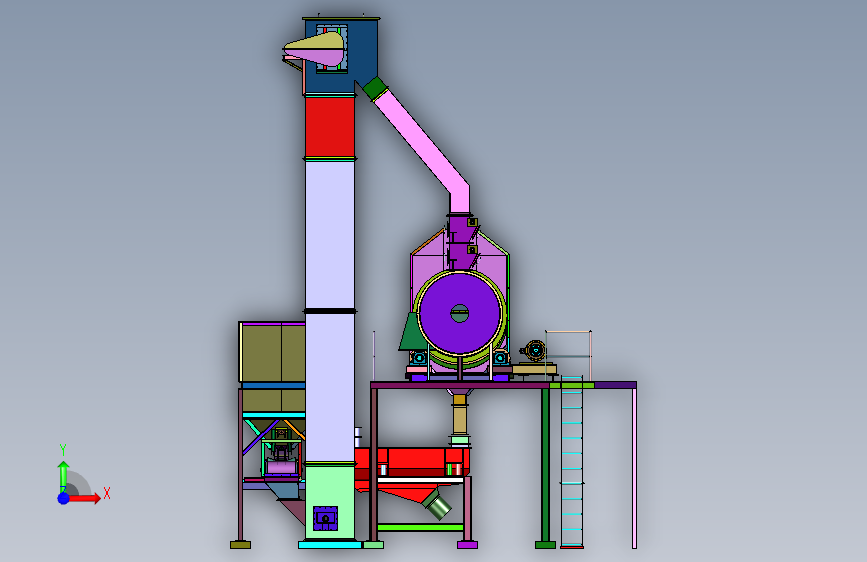This screenshot has width=867, height=562.
Task: Select the cone-shaped discharge spout at the elevator head
Action: tap(315, 49)
